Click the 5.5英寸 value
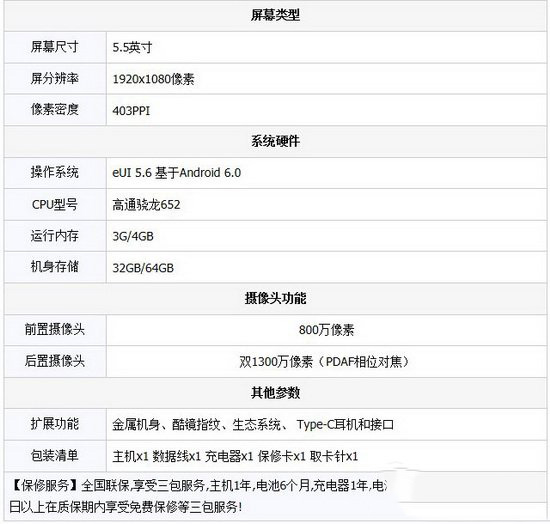This screenshot has height=524, width=550. [x=132, y=48]
